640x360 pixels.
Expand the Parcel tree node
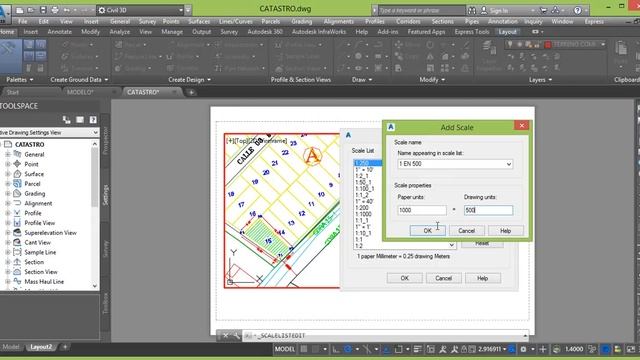click(8, 184)
